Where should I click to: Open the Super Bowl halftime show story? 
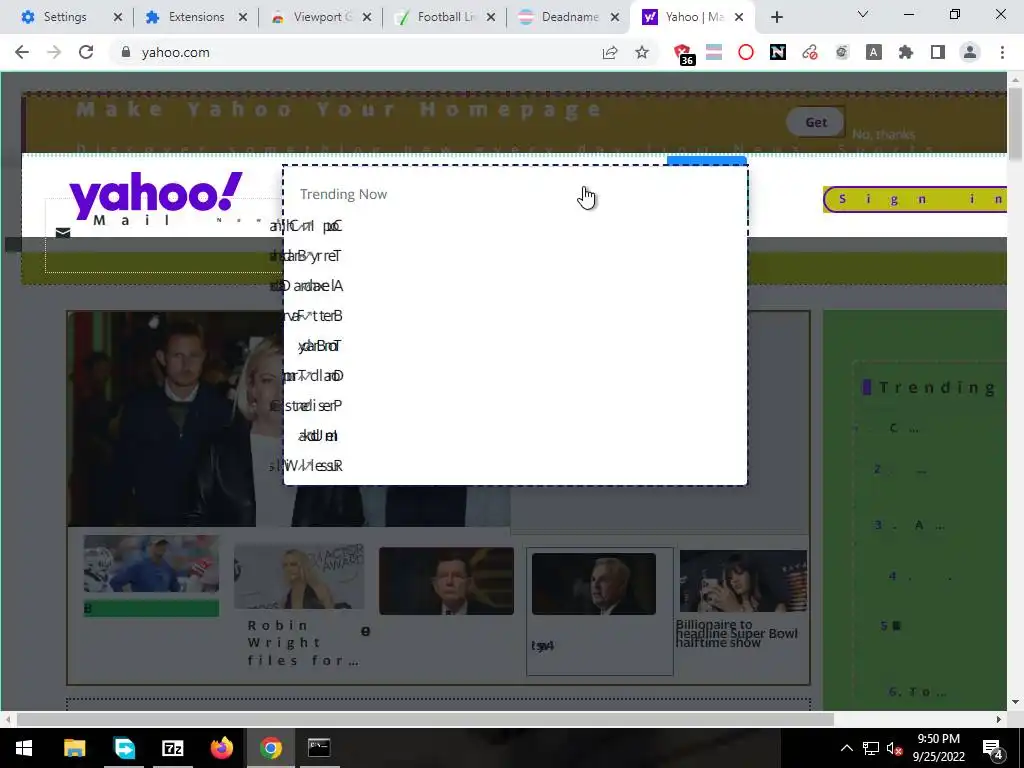737,633
